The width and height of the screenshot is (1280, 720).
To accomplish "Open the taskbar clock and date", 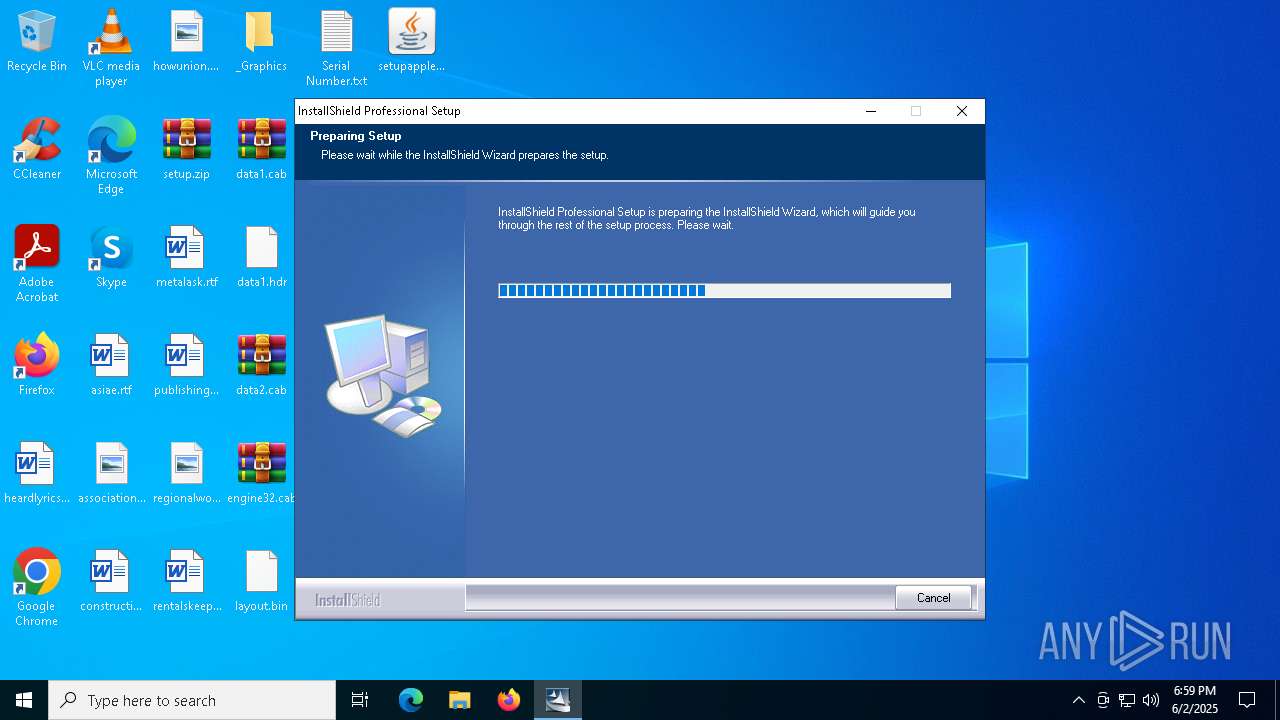I will pos(1195,700).
